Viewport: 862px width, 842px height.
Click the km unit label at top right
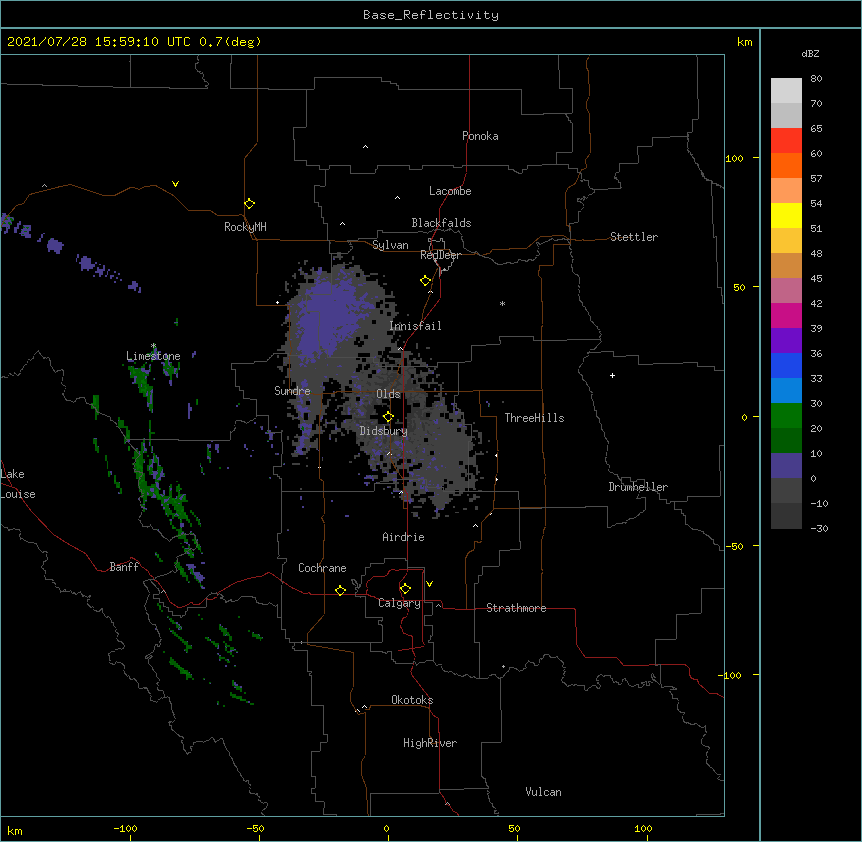[x=744, y=42]
